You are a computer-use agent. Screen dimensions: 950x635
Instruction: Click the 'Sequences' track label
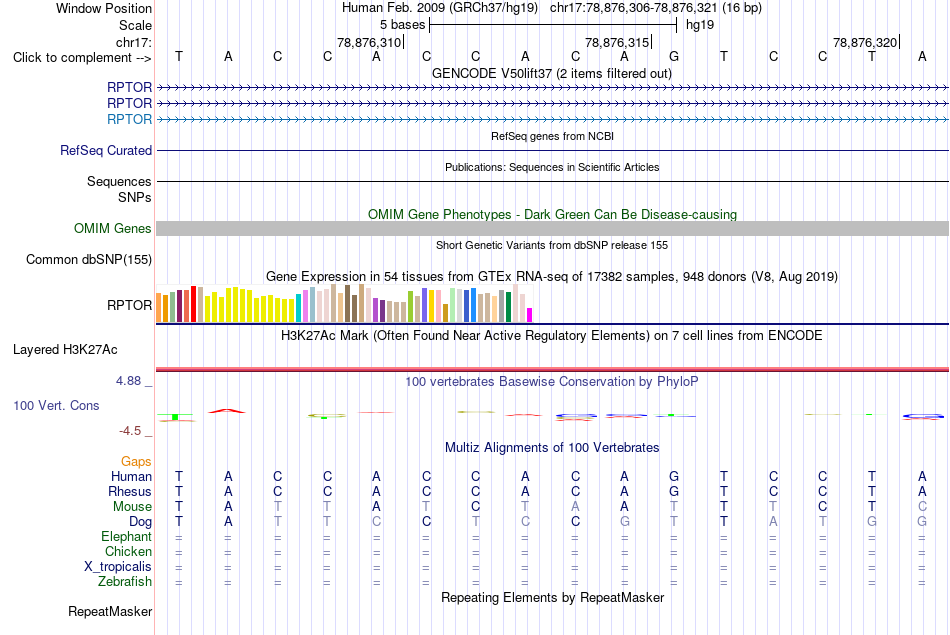(x=119, y=181)
